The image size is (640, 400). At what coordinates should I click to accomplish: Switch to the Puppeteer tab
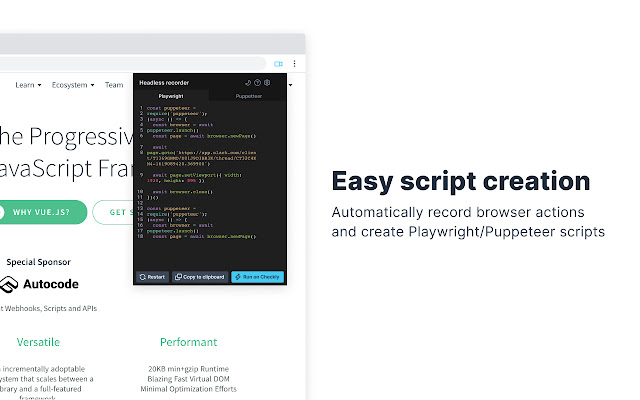coord(249,96)
